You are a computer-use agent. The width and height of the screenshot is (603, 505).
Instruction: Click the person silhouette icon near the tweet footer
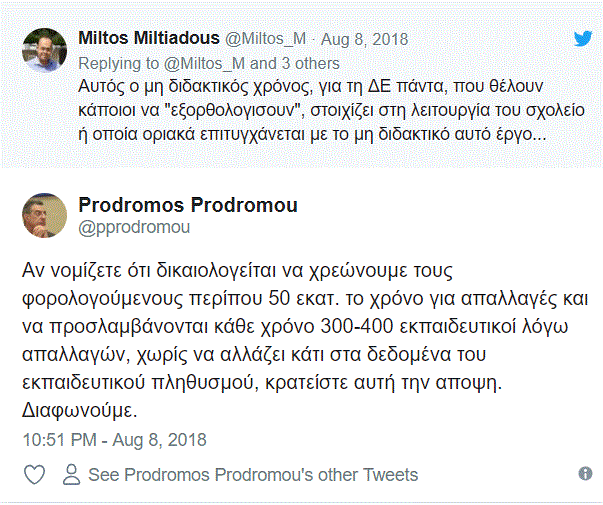point(72,474)
